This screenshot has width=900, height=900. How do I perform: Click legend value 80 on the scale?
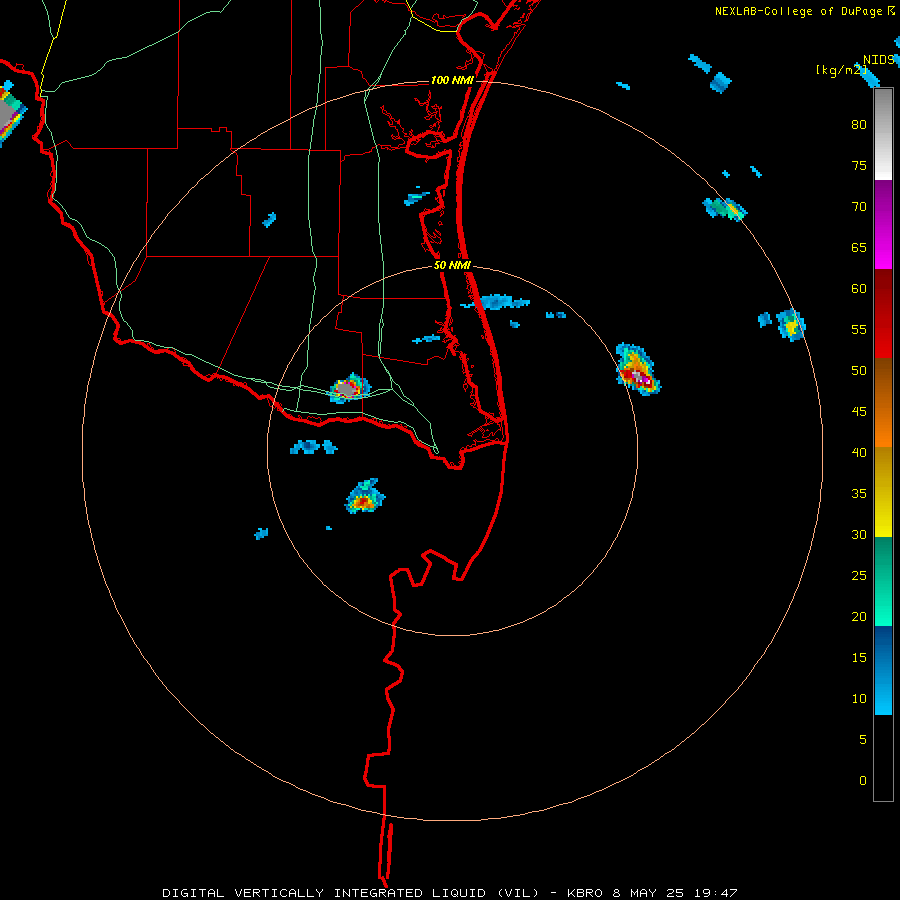click(x=859, y=125)
